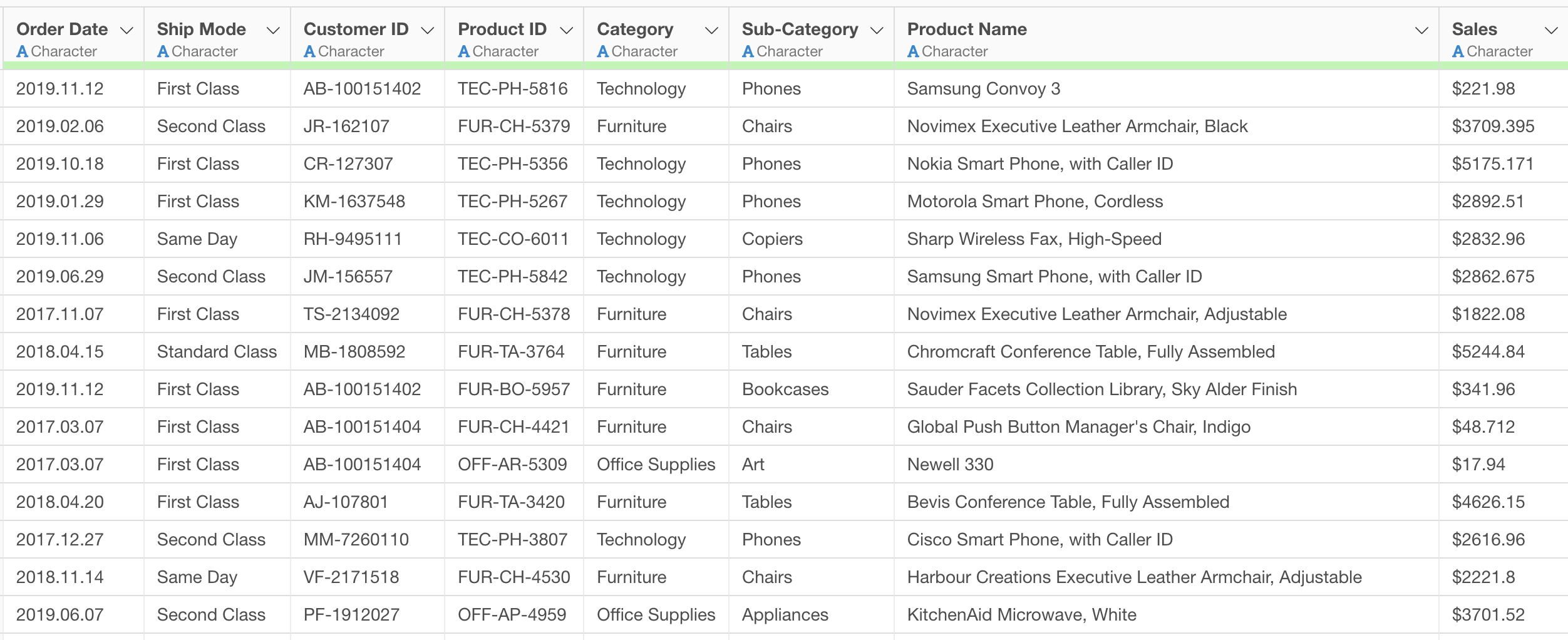Click the Character type icon under Product Name
The height and width of the screenshot is (640, 1568).
coord(914,52)
